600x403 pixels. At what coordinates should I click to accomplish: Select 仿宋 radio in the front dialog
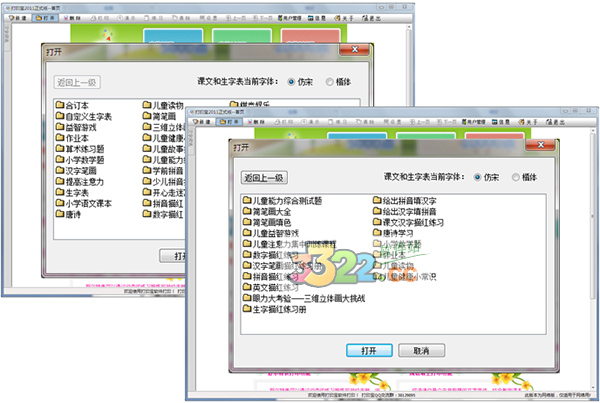(x=477, y=177)
